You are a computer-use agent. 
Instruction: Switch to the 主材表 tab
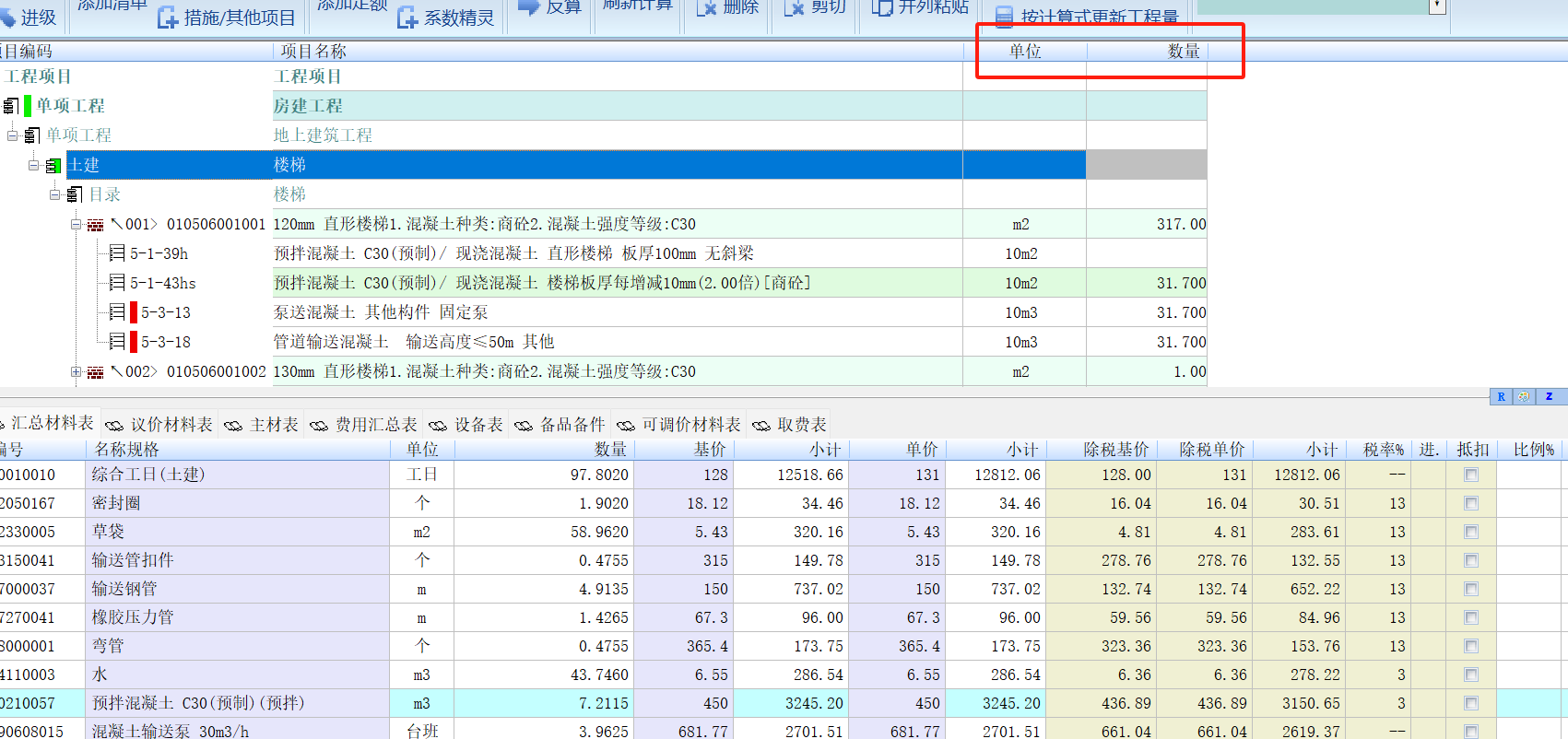262,424
